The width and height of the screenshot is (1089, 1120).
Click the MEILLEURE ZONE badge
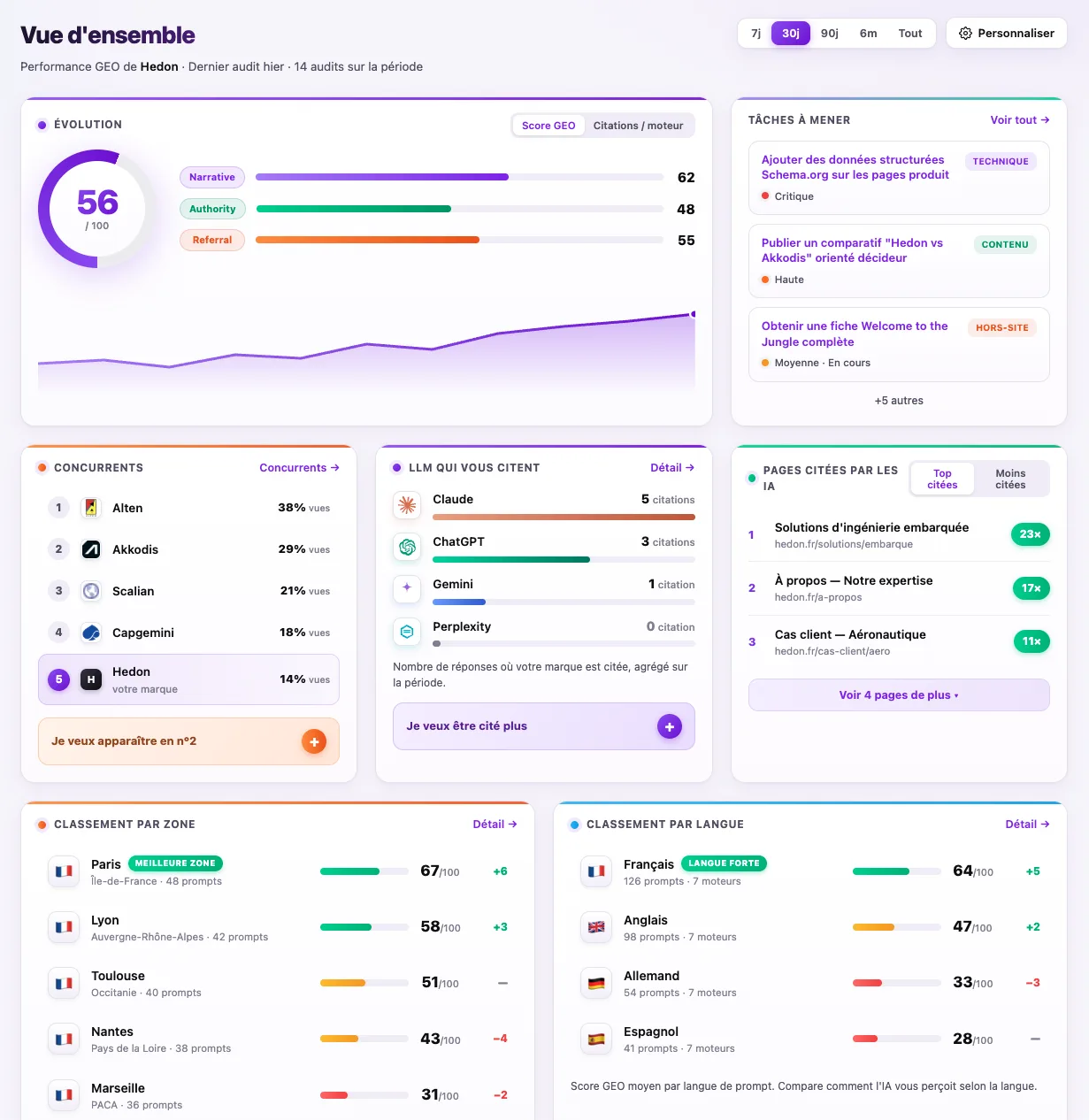tap(175, 863)
